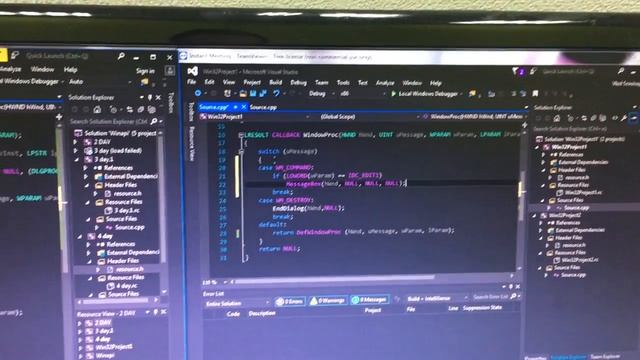Open the Tools menu in Win32Project1 window
This screenshot has width=640, height=360.
[x=343, y=82]
